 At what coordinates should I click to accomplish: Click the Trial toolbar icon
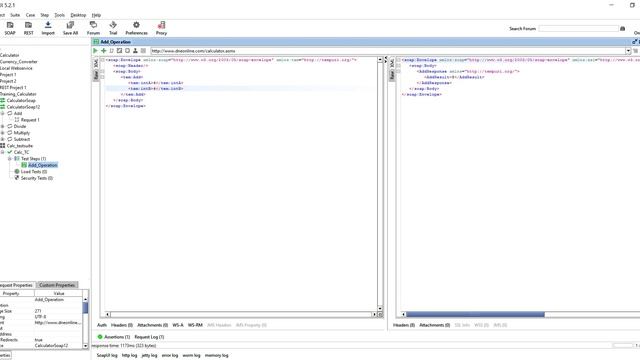pyautogui.click(x=113, y=25)
